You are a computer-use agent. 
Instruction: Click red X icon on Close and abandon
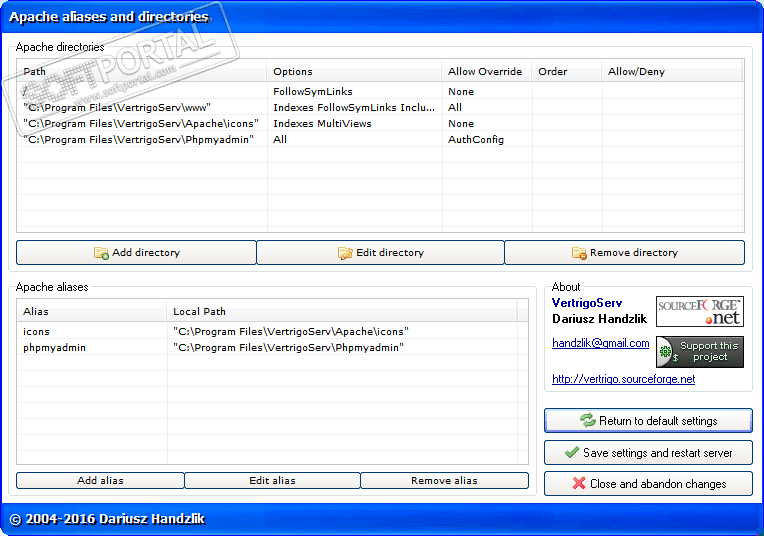579,483
